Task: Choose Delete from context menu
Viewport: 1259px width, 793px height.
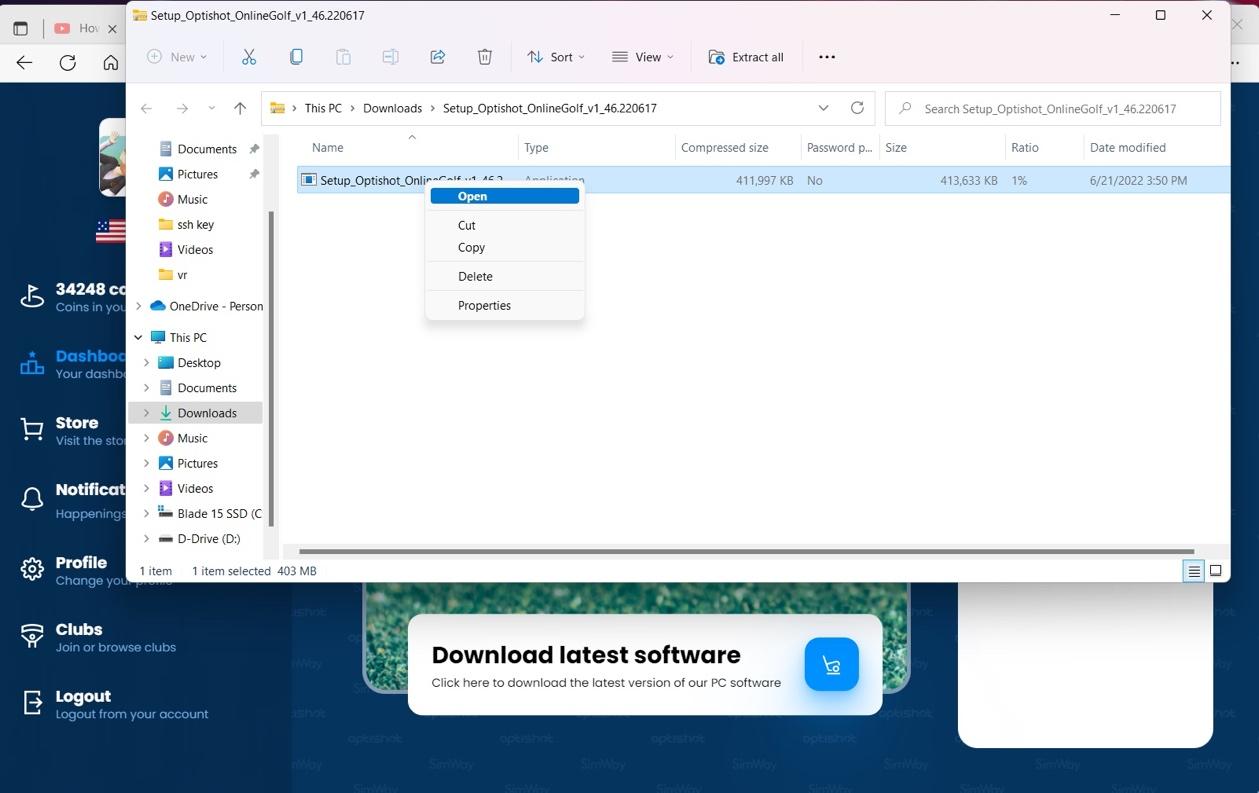Action: click(x=505, y=276)
